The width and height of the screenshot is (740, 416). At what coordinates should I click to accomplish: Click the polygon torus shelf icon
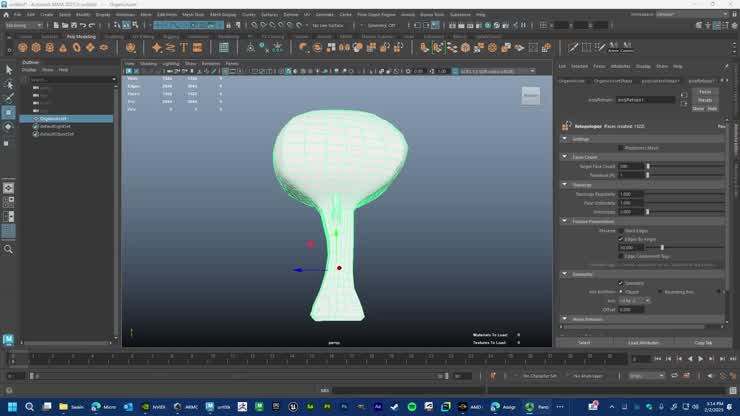[78, 47]
